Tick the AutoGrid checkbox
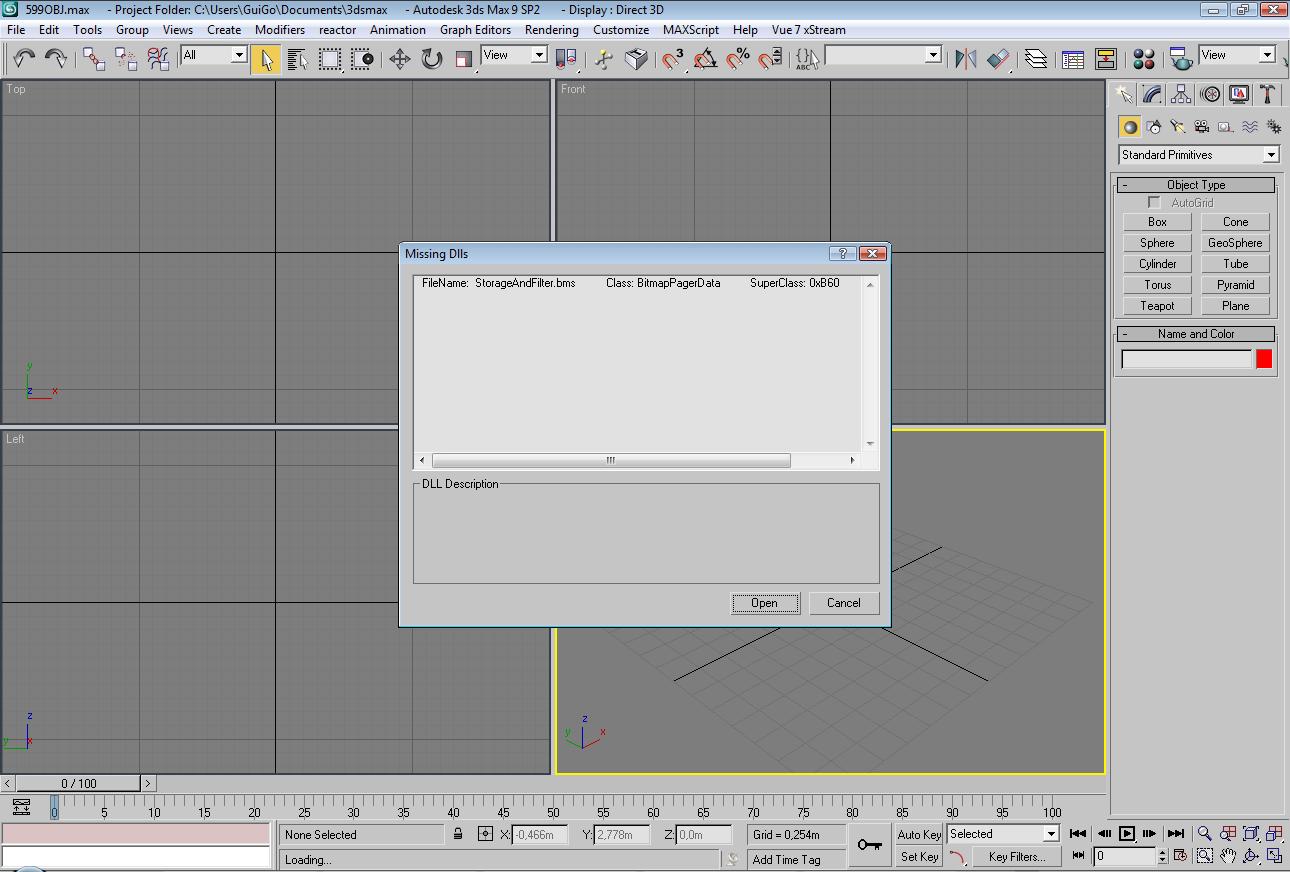Viewport: 1290px width, 872px height. click(1154, 203)
